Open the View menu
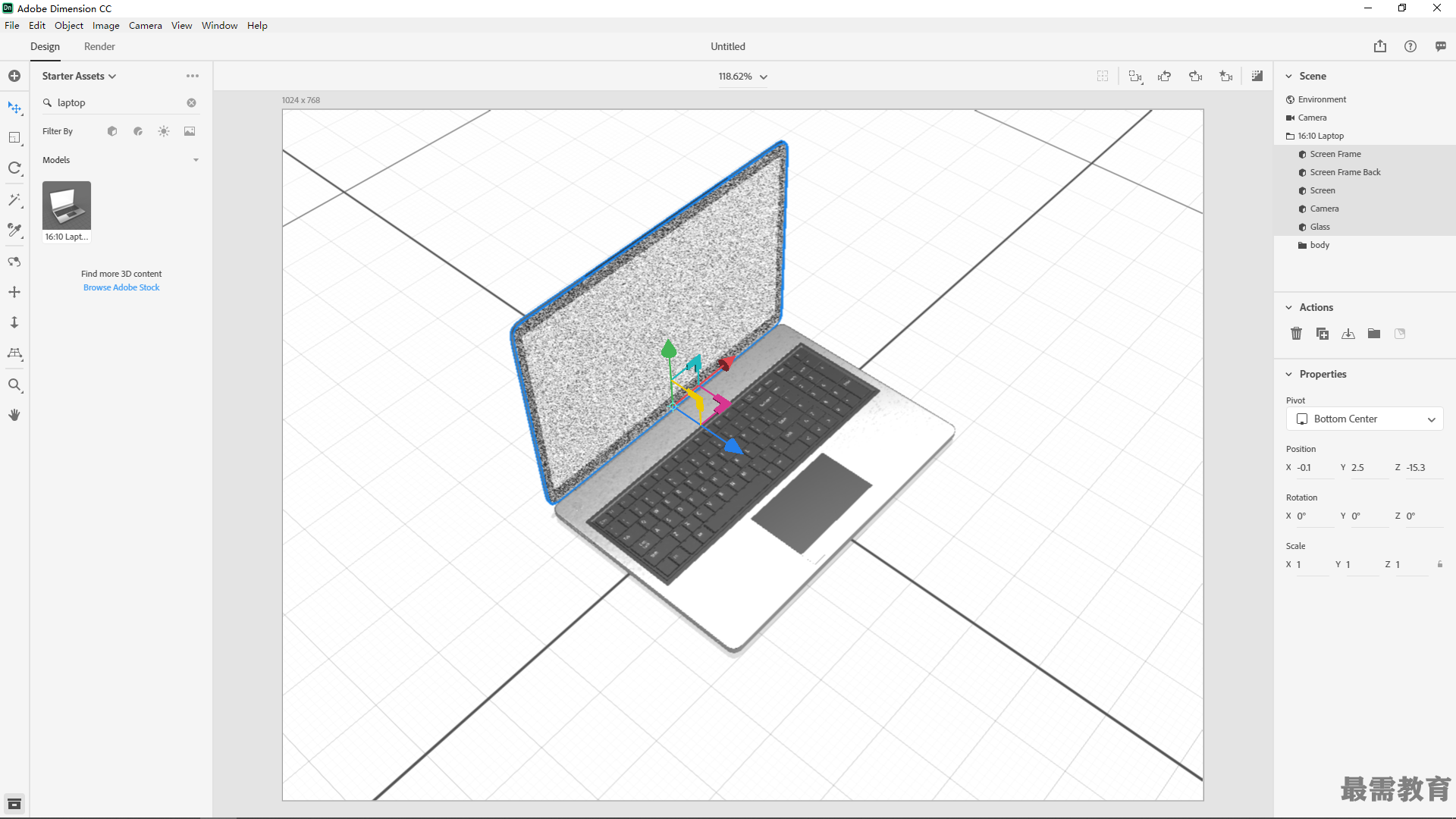The image size is (1456, 819). 182,25
